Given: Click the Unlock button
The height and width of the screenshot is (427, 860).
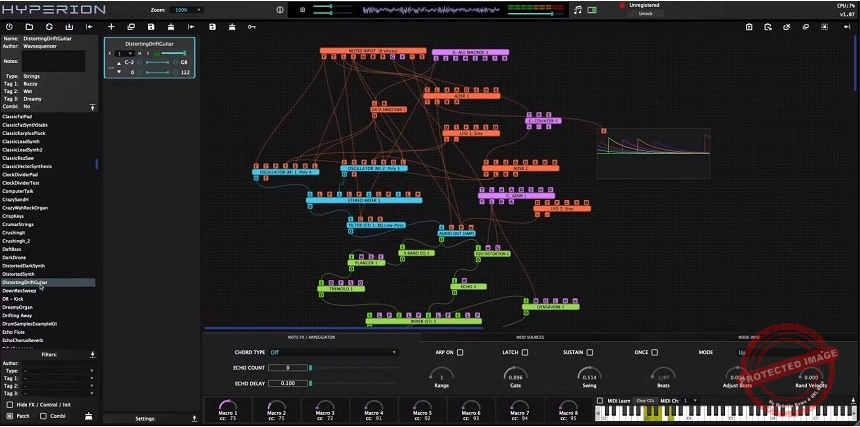Looking at the screenshot, I should point(646,14).
